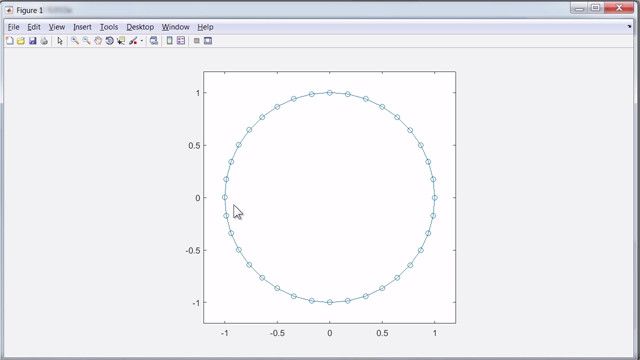The height and width of the screenshot is (360, 640).
Task: Click the x-axis tick label 0.5
Action: pos(382,333)
